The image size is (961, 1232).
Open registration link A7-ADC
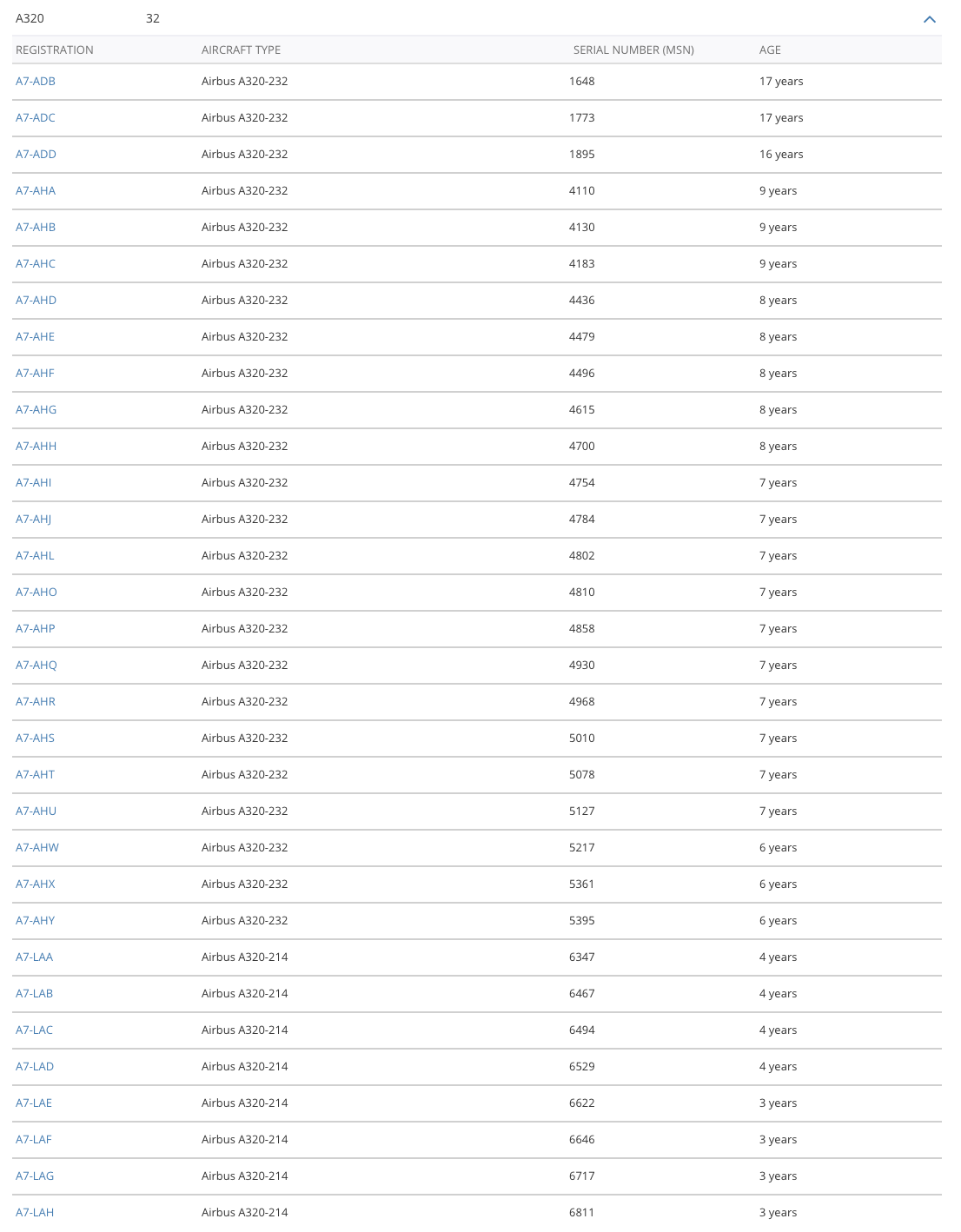point(36,118)
